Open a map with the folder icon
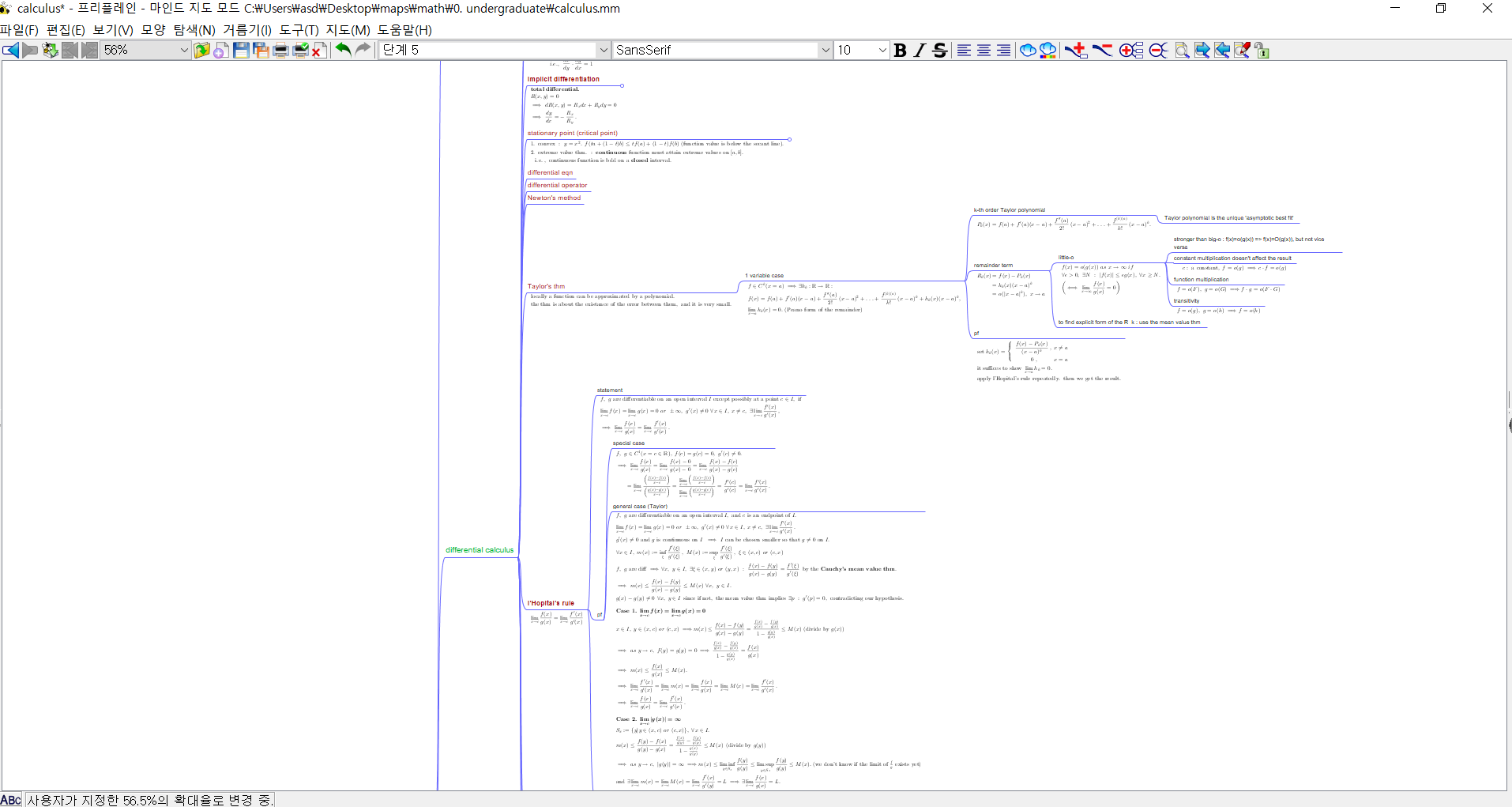 coord(201,51)
